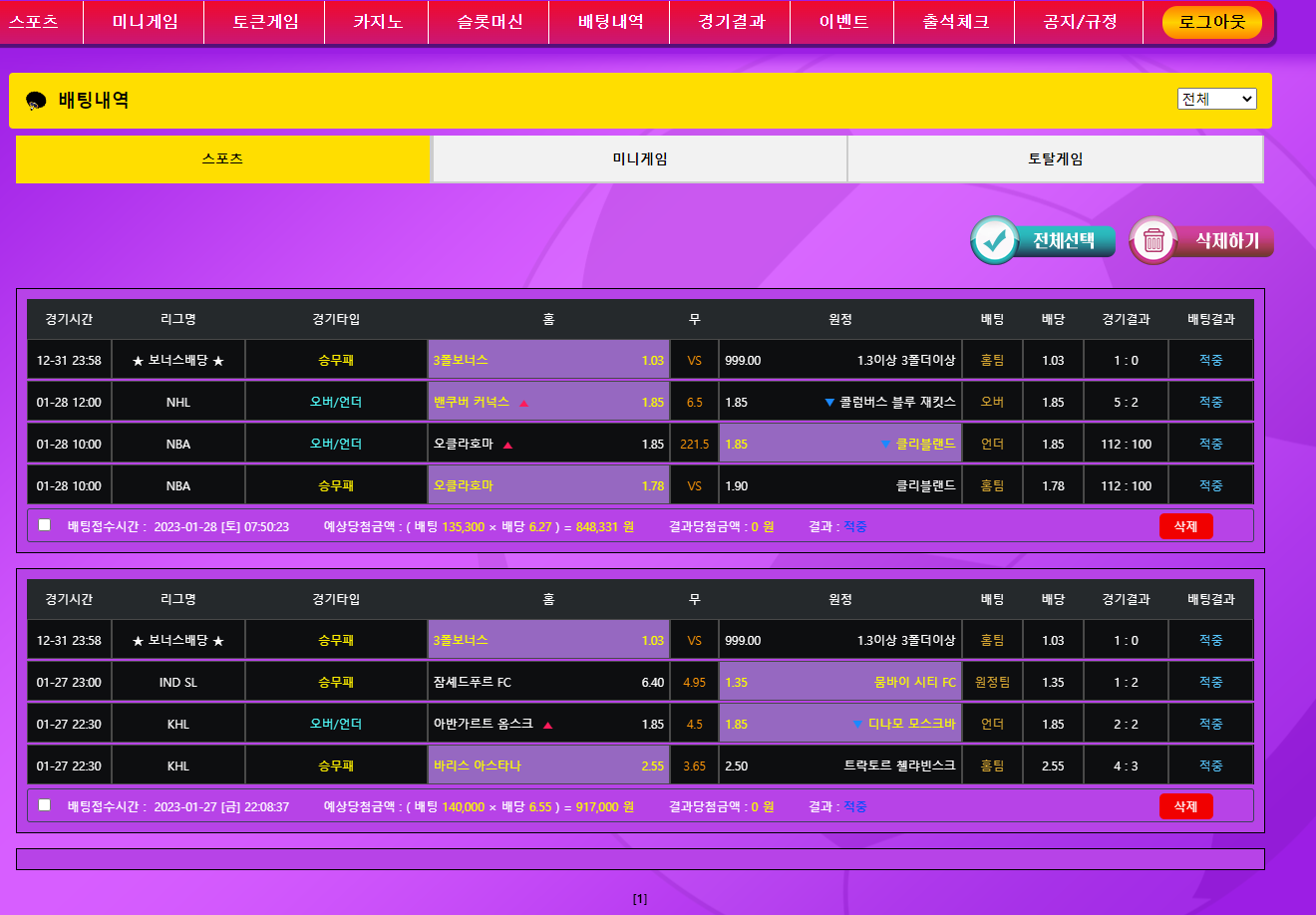1316x915 pixels.
Task: Click red up arrow beside 아반가르트 옴스크
Action: pos(547,725)
